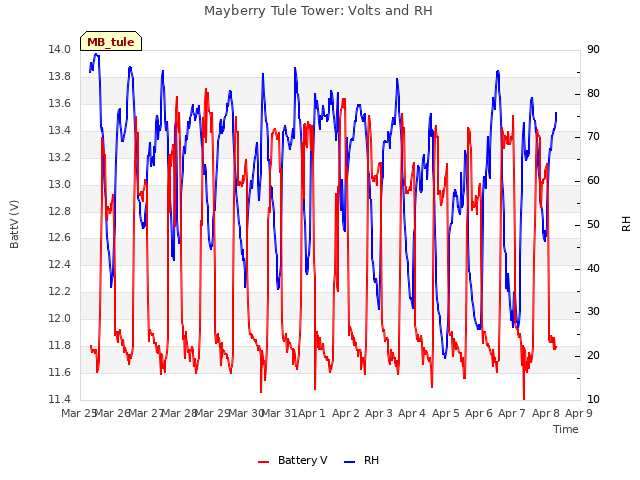
Task: Click the 13.2 left axis tick label
Action: click(60, 158)
